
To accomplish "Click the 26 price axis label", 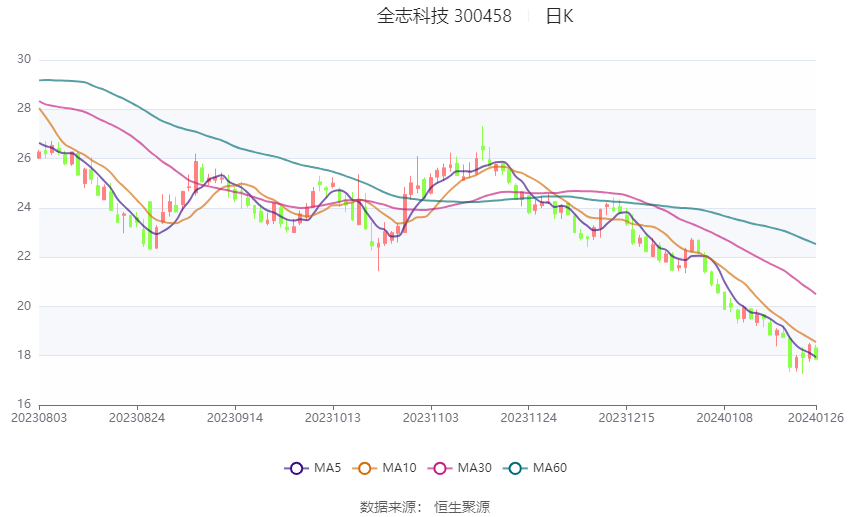I will (x=24, y=158).
